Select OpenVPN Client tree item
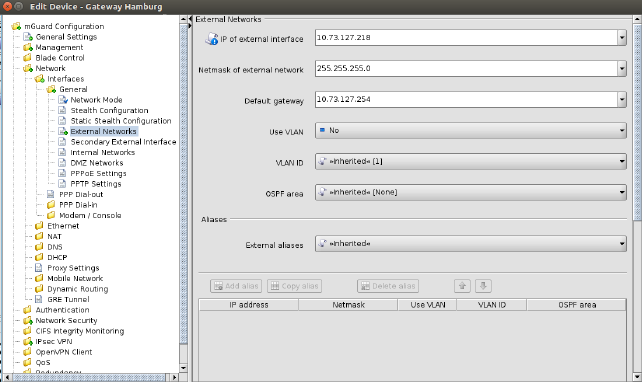This screenshot has width=642, height=382. click(63, 352)
